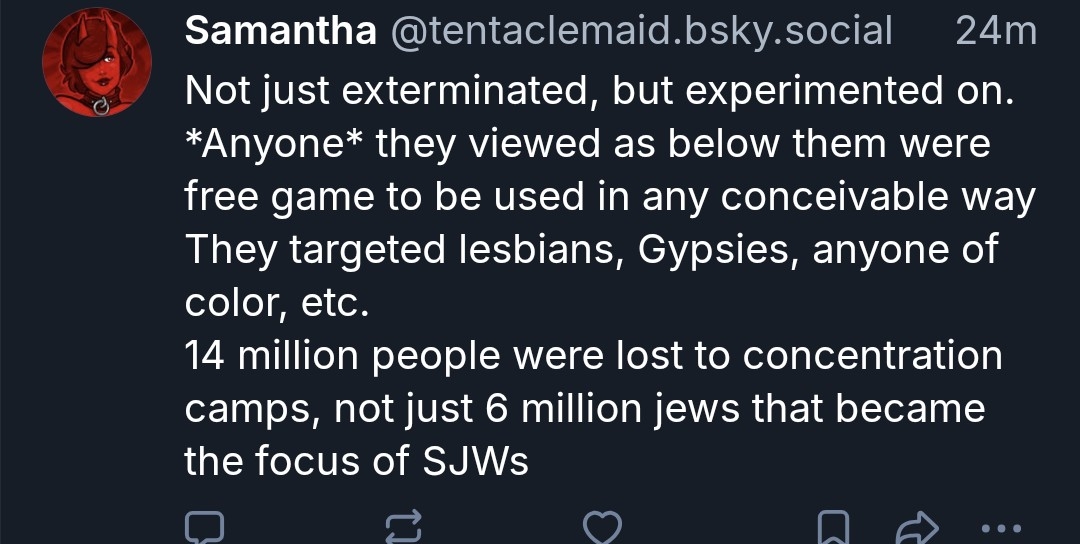Open the @tentaclemaid.bsky.social handle link
The width and height of the screenshot is (1080, 544).
point(639,33)
